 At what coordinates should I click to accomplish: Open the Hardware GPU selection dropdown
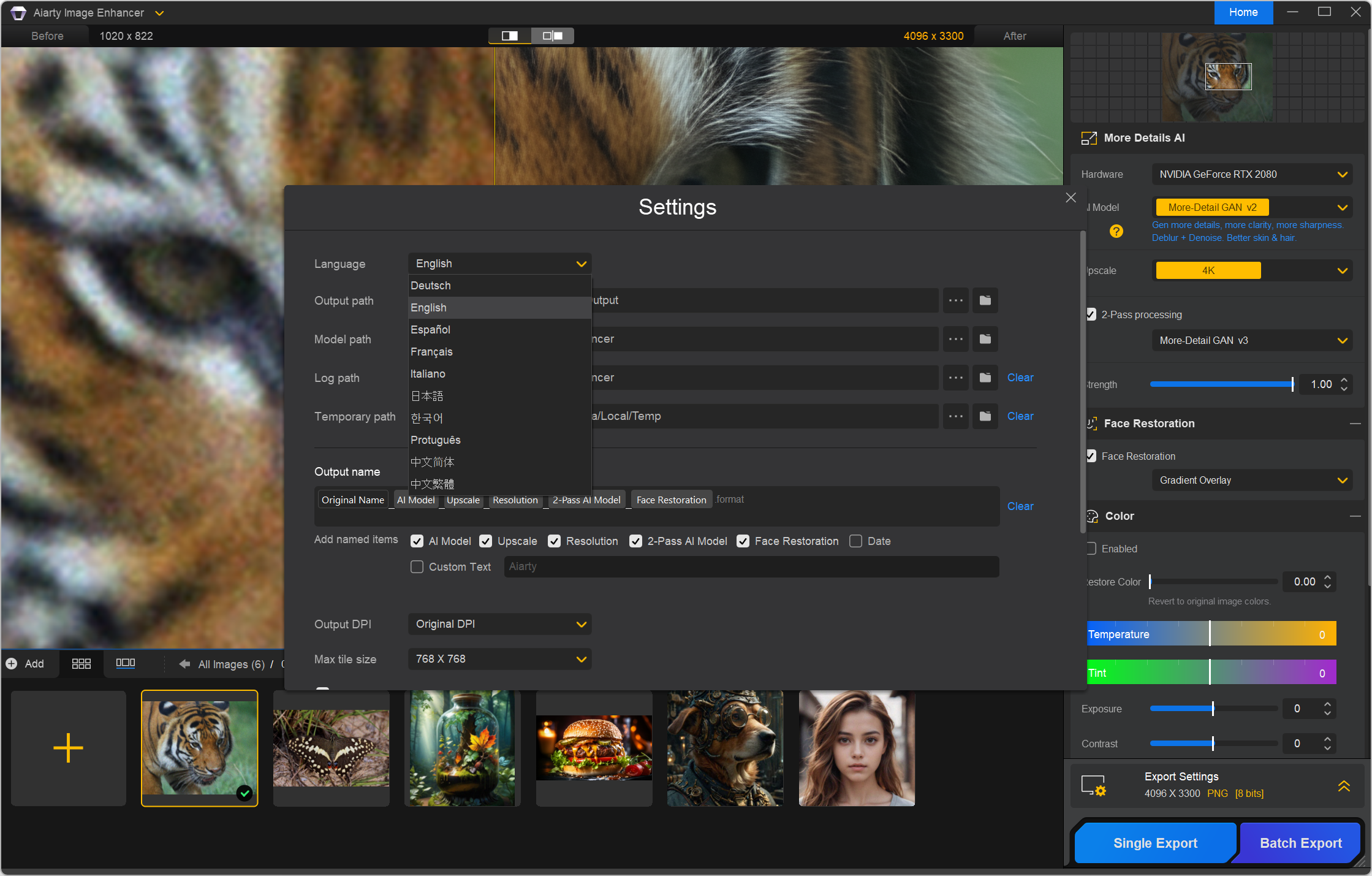click(1251, 175)
